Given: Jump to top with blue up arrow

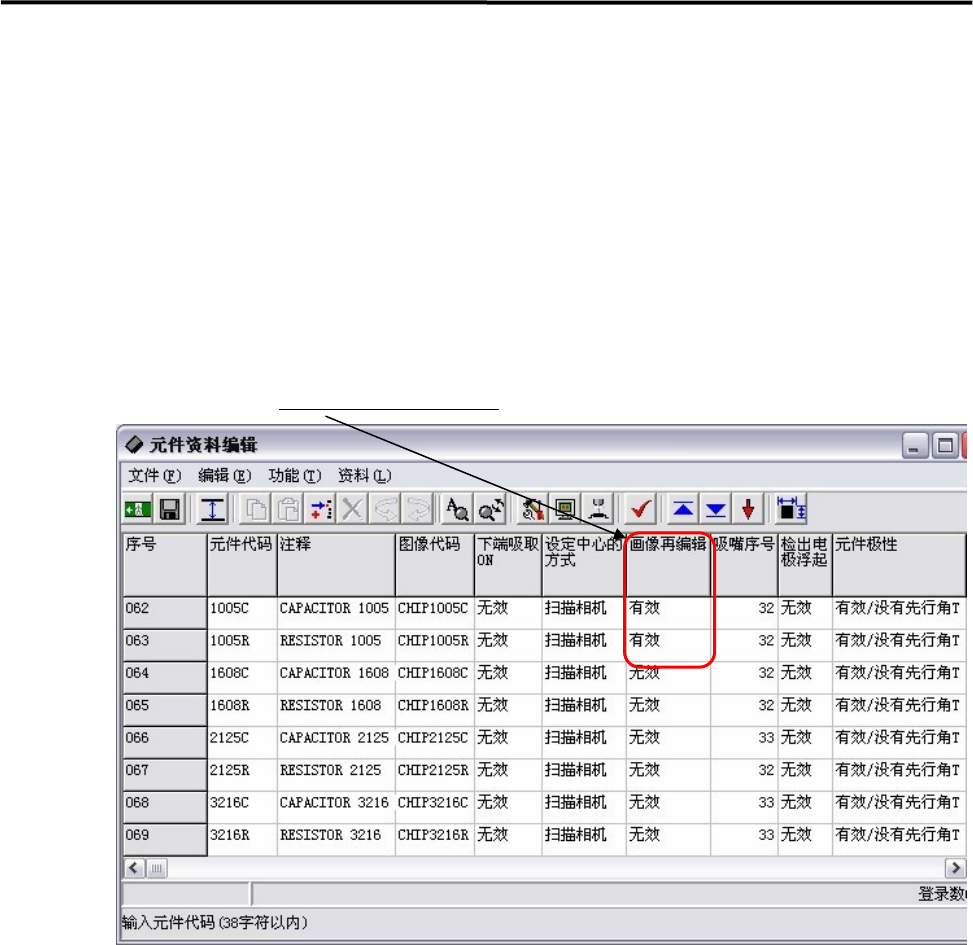Looking at the screenshot, I should point(683,509).
